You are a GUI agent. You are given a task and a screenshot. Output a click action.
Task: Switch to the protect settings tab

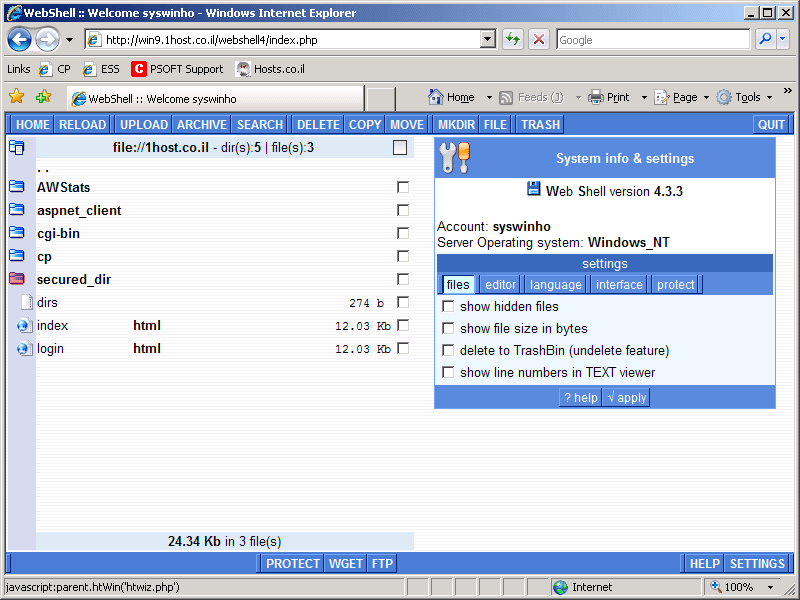[675, 285]
